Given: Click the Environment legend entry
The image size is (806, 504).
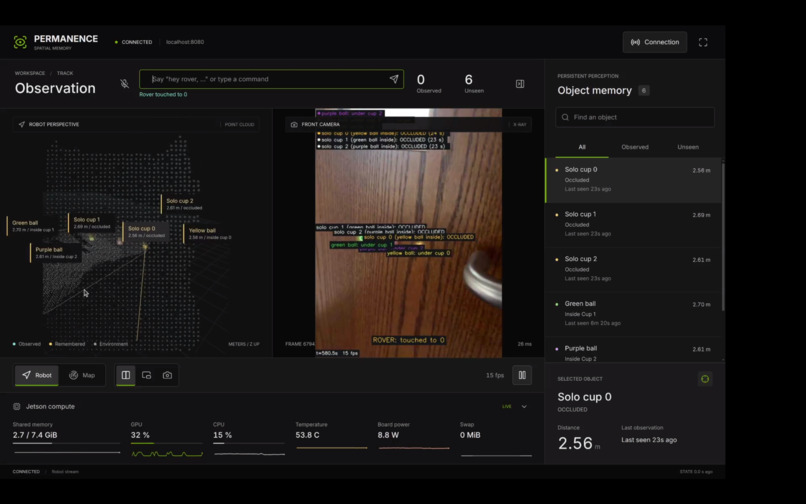Looking at the screenshot, I should [111, 344].
